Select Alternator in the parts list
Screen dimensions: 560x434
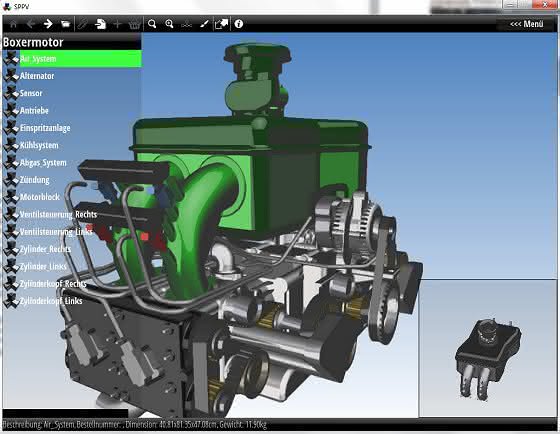tap(37, 76)
